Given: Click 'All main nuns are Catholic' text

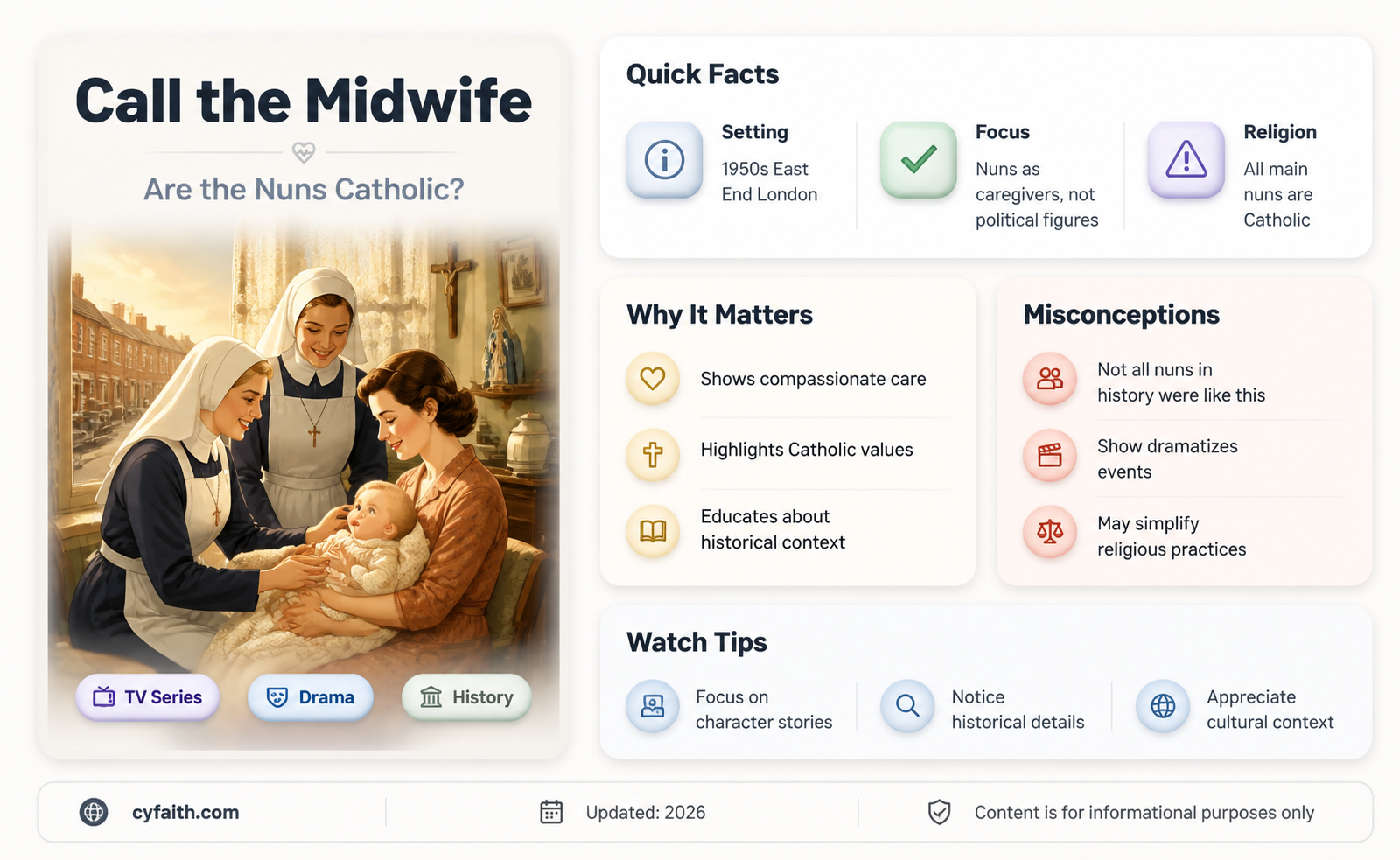Looking at the screenshot, I should (1278, 194).
